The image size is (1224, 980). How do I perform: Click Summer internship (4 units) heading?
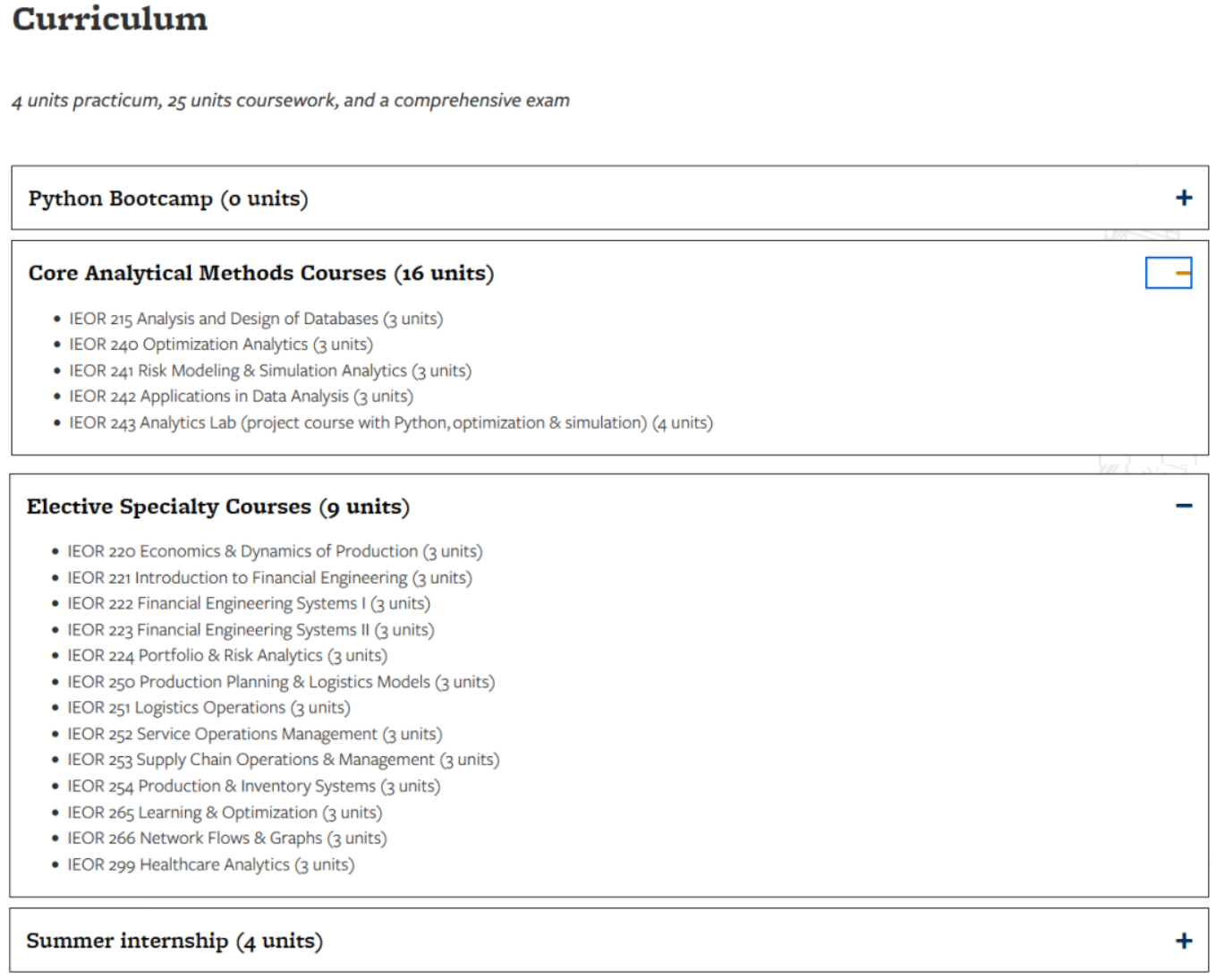pos(174,941)
